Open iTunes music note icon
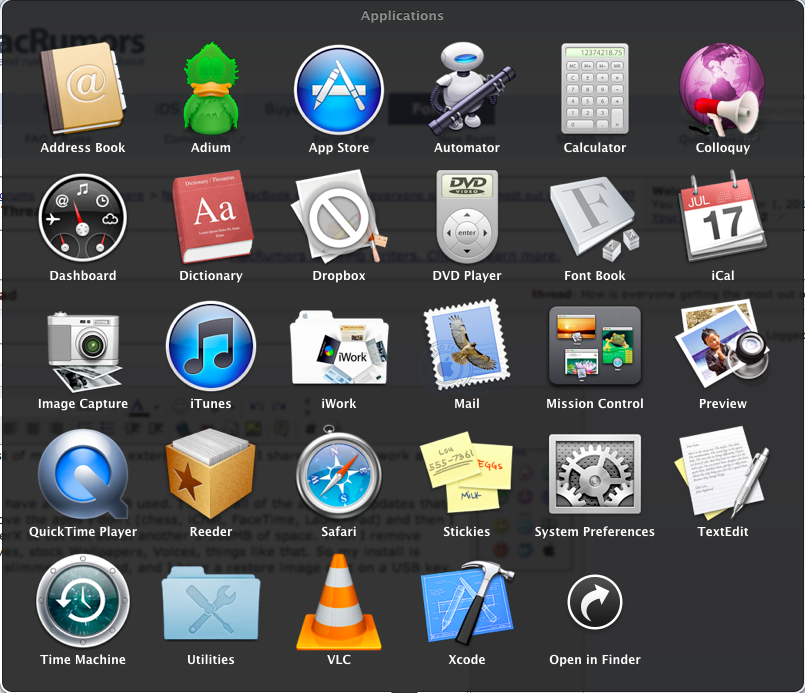The width and height of the screenshot is (805, 693). 211,346
